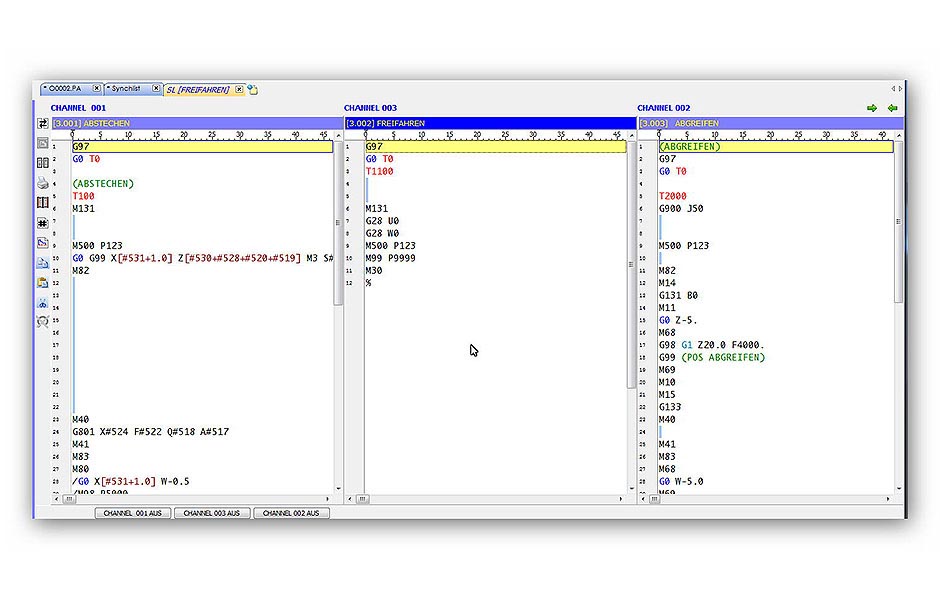Click the printer icon in left sidebar
940x600 pixels.
coord(43,183)
